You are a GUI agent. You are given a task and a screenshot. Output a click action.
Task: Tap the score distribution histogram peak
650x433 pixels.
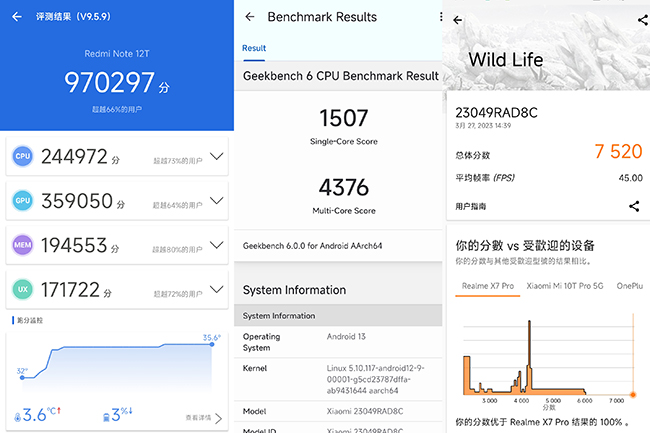pyautogui.click(x=529, y=356)
